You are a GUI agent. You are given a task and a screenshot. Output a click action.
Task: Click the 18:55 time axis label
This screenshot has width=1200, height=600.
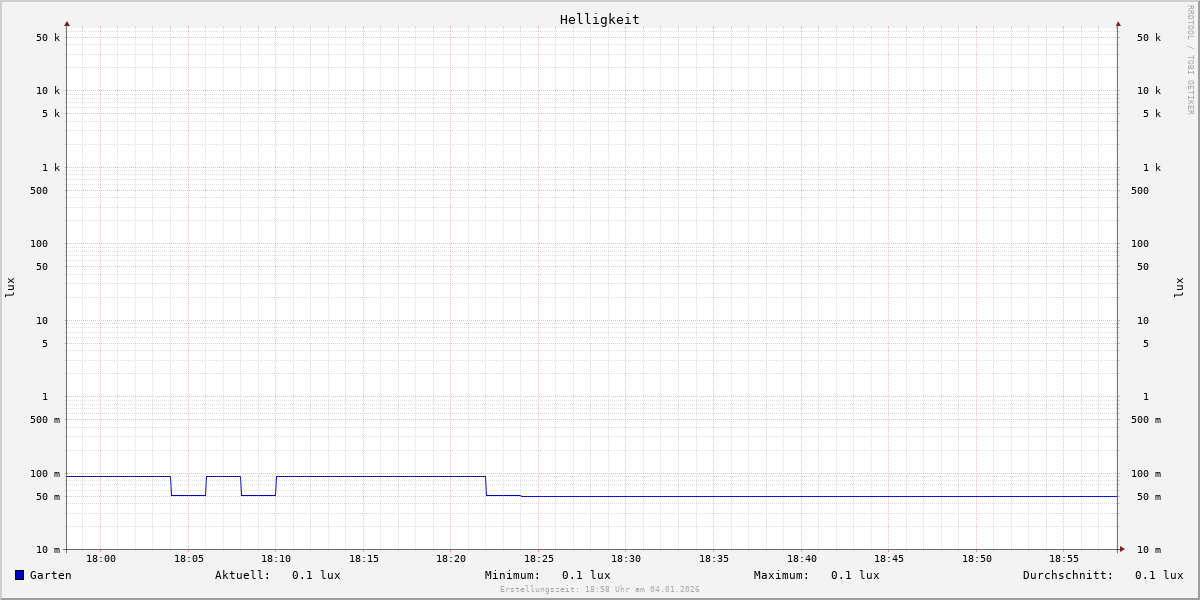(1064, 559)
